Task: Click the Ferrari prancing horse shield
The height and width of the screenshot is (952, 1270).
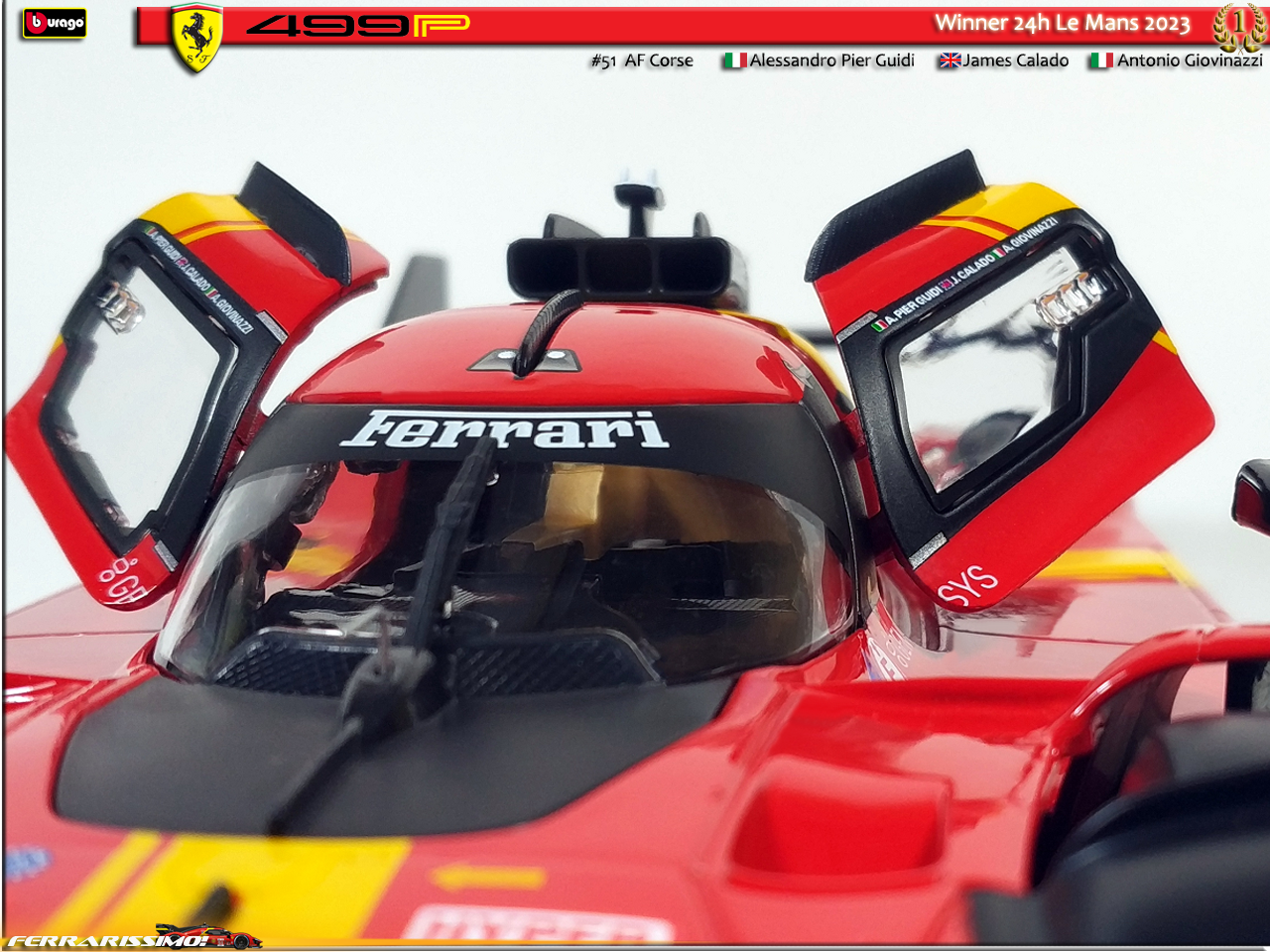Action: click(x=196, y=38)
